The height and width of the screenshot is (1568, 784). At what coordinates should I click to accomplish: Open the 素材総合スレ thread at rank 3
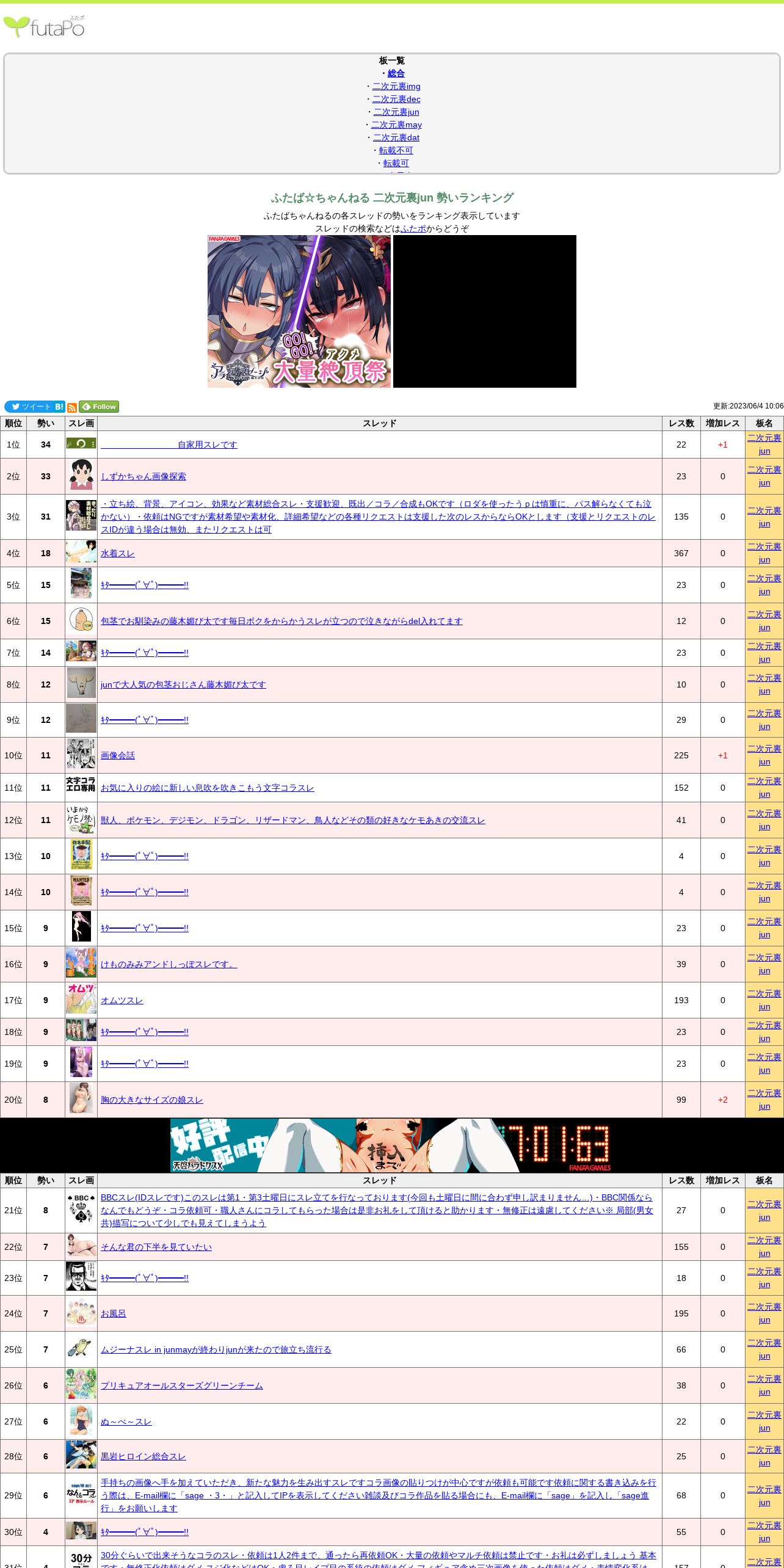pos(378,517)
